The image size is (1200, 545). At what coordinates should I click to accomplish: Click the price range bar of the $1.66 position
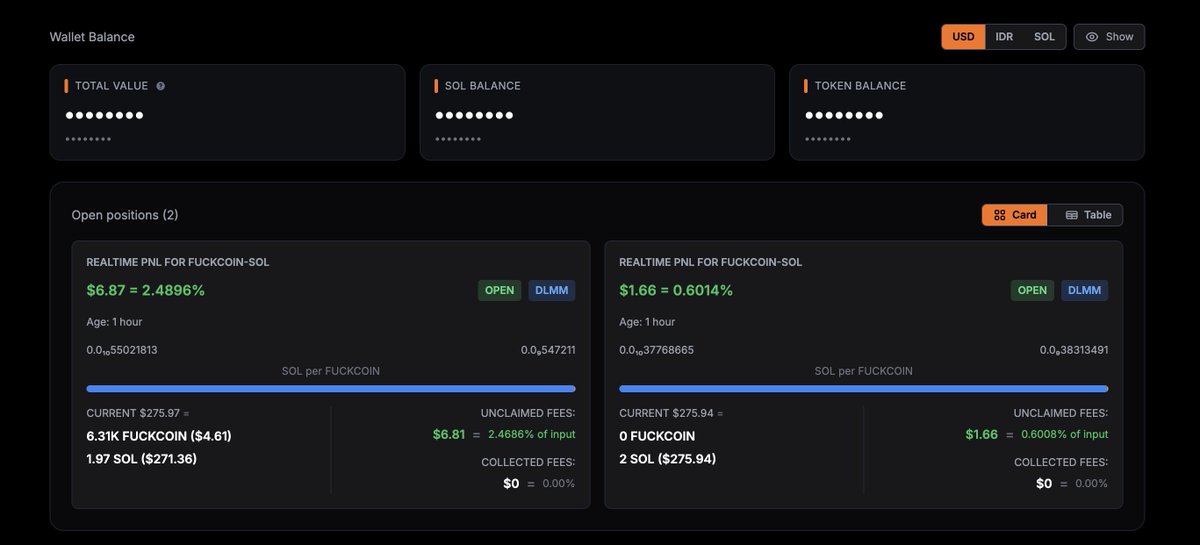click(864, 388)
